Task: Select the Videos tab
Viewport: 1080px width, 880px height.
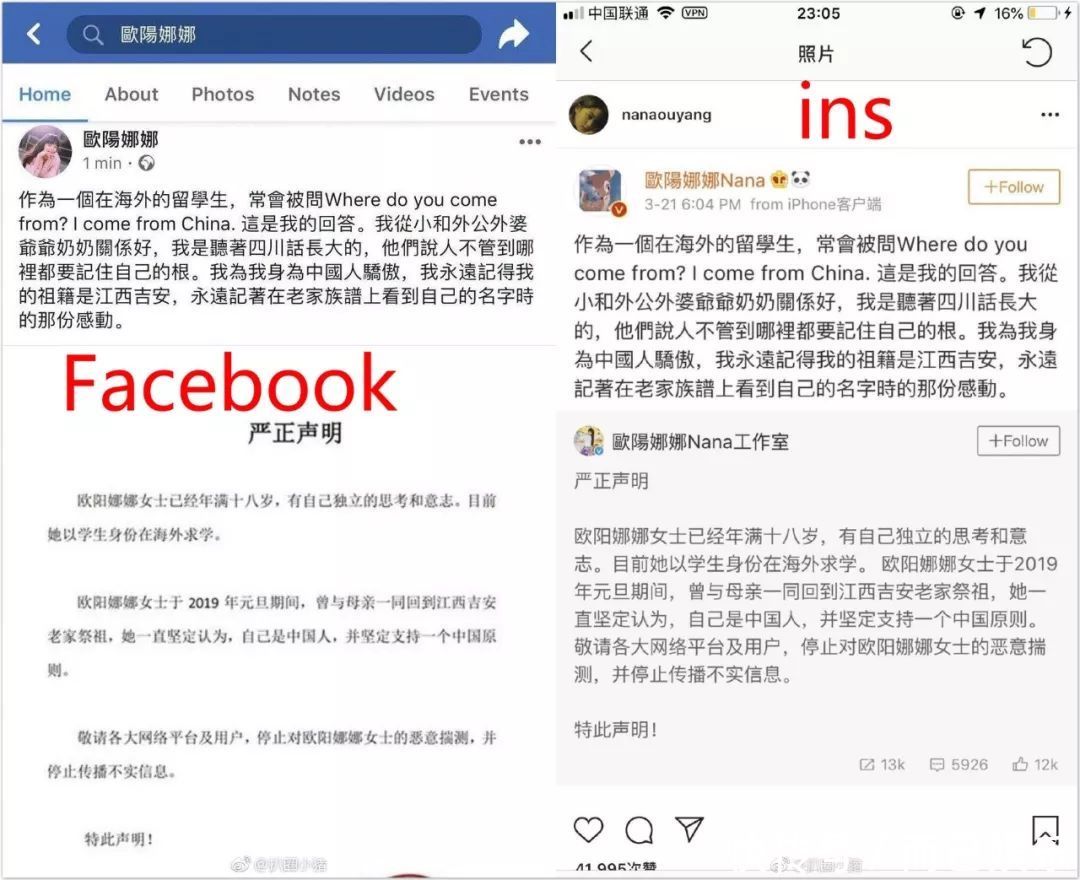Action: pyautogui.click(x=404, y=94)
